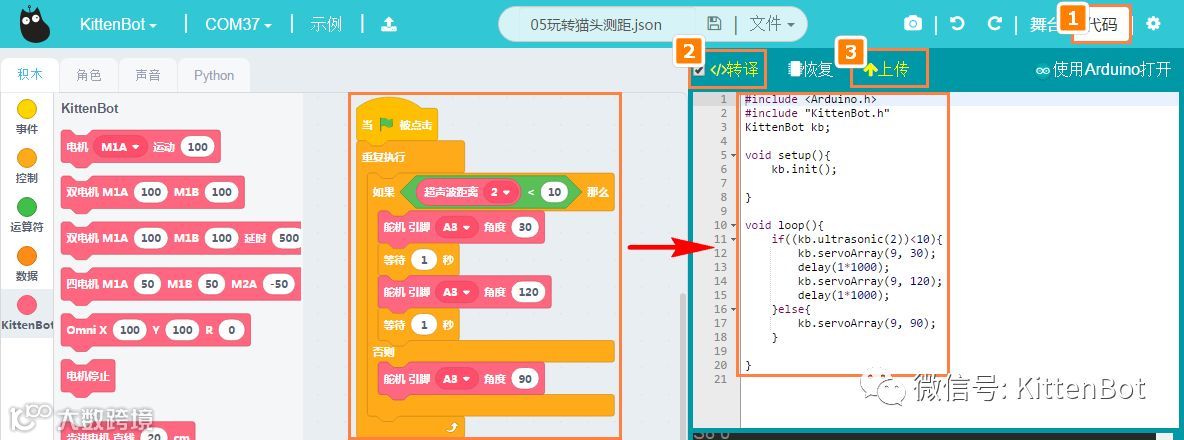Click the project name field 05玩转猫头测距.json
1184x440 pixels.
pos(596,24)
